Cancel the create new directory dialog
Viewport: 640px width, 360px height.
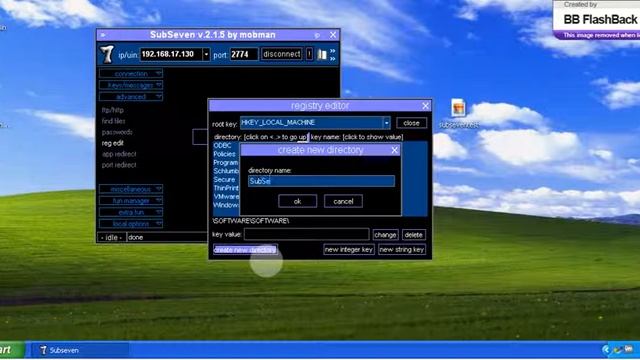pos(343,201)
